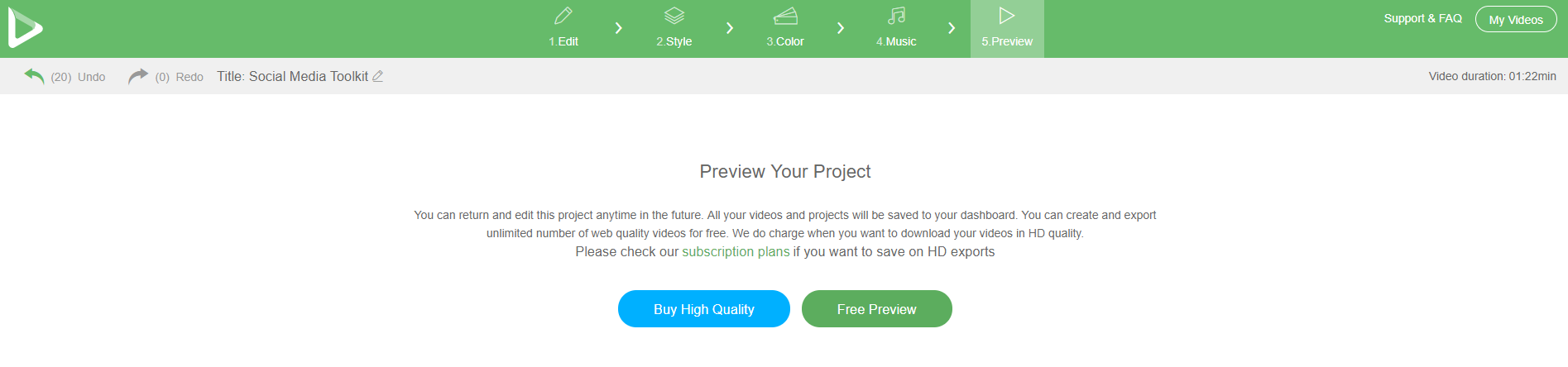Switch to the 2.Style step
Image resolution: width=1568 pixels, height=367 pixels.
click(674, 28)
